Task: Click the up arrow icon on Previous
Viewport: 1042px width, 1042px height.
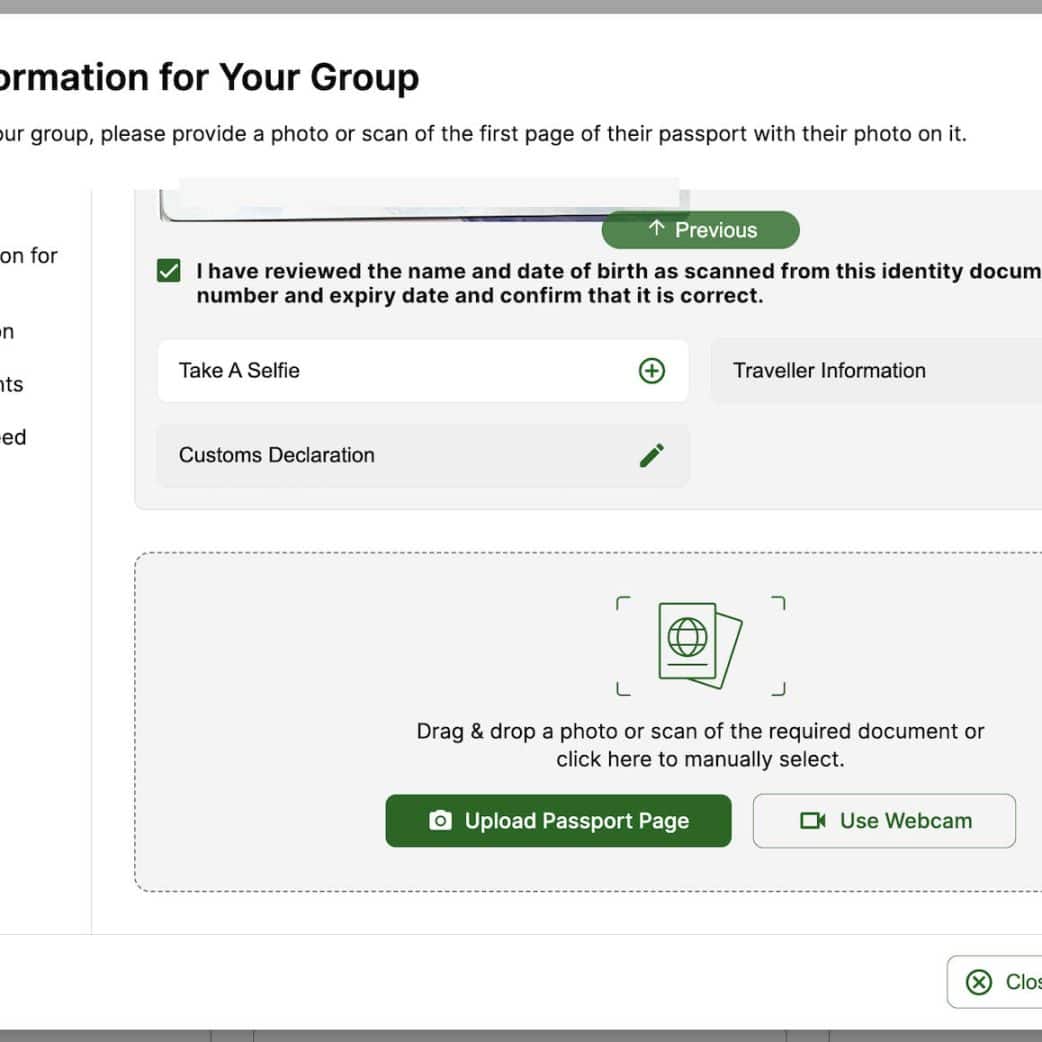Action: pos(656,229)
